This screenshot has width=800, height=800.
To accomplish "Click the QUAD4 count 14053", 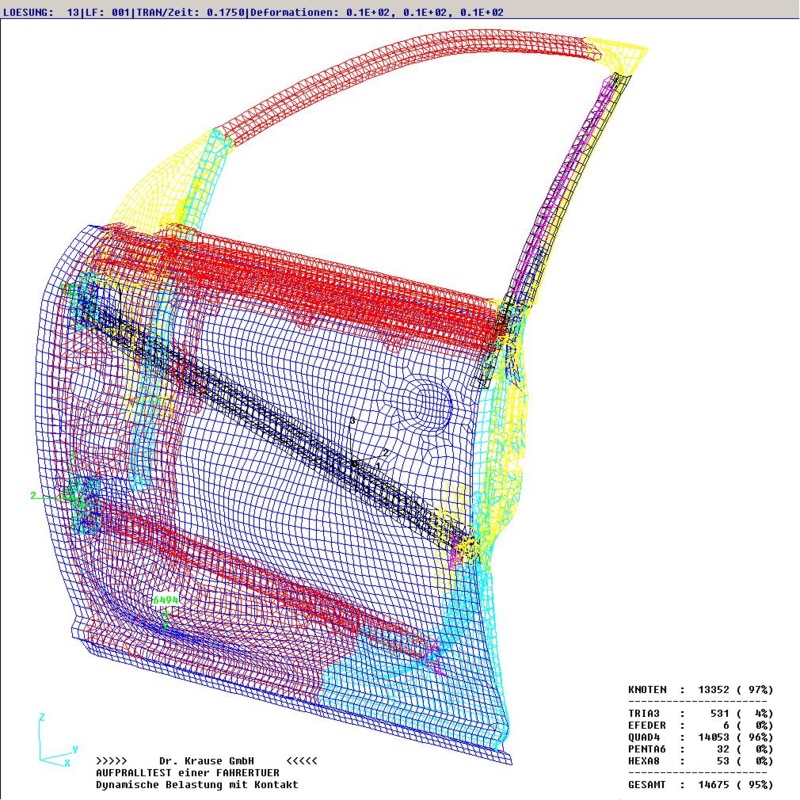I will (714, 737).
